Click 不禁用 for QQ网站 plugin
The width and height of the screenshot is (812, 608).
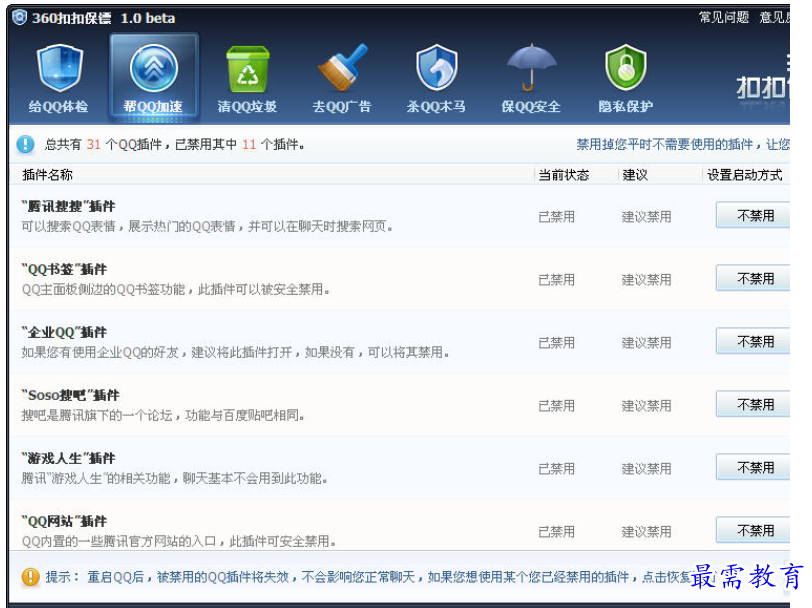[753, 530]
